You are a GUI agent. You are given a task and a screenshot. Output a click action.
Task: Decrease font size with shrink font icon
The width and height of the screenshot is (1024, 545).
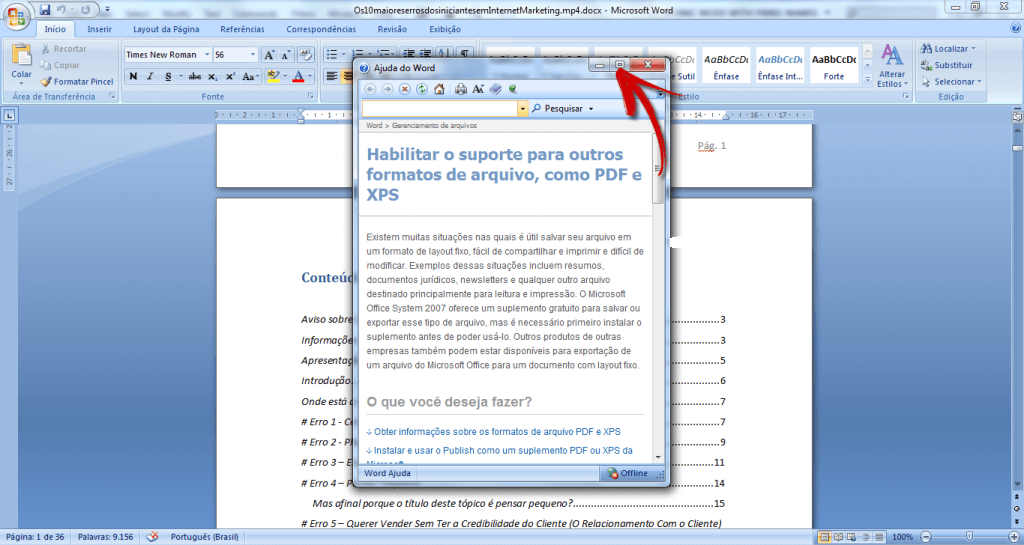[285, 55]
